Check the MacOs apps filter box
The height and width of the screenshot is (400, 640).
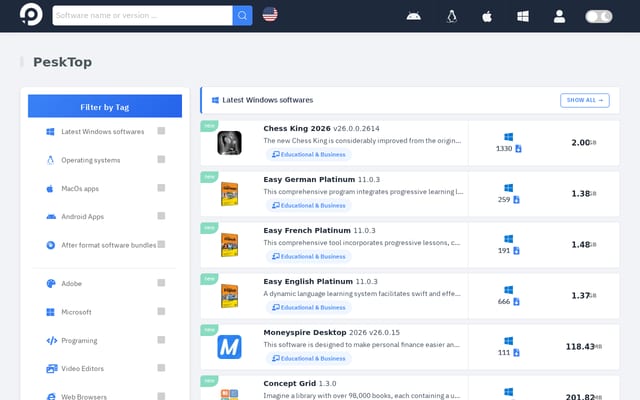161,188
